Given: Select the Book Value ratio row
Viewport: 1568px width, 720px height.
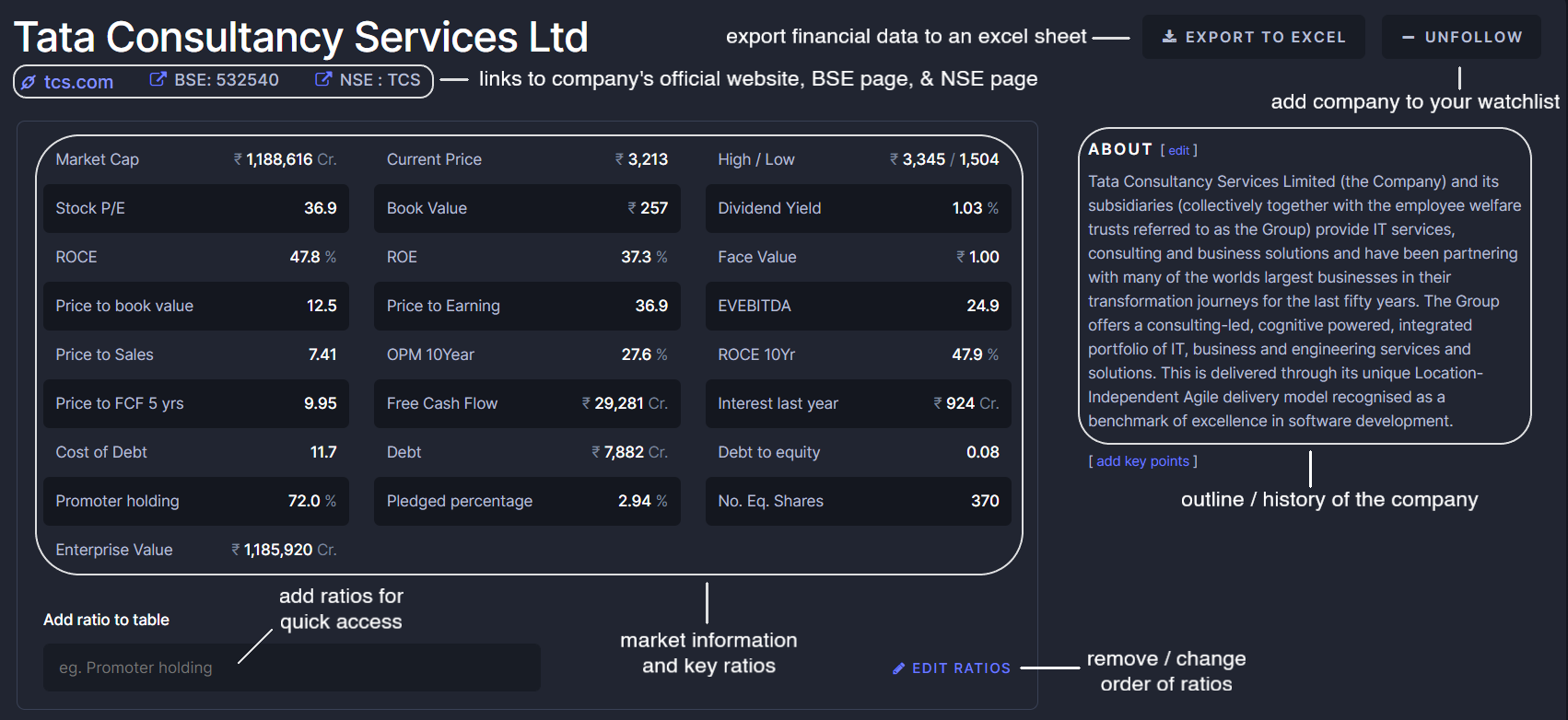Looking at the screenshot, I should click(x=527, y=208).
